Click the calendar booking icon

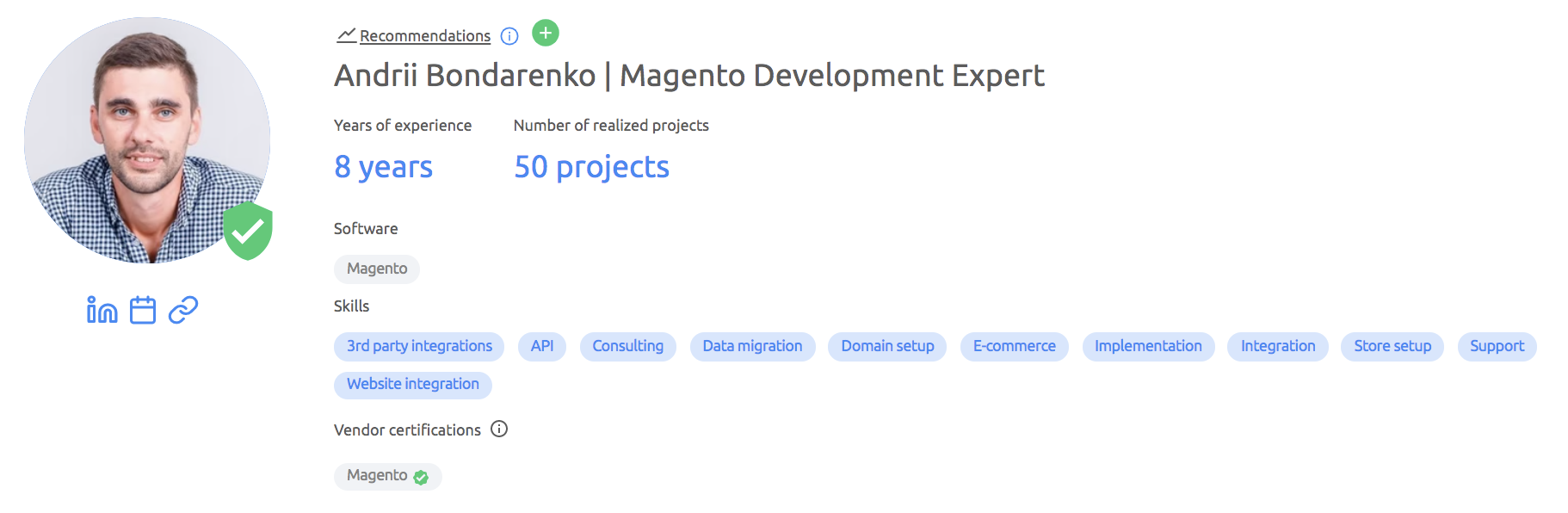(x=143, y=310)
